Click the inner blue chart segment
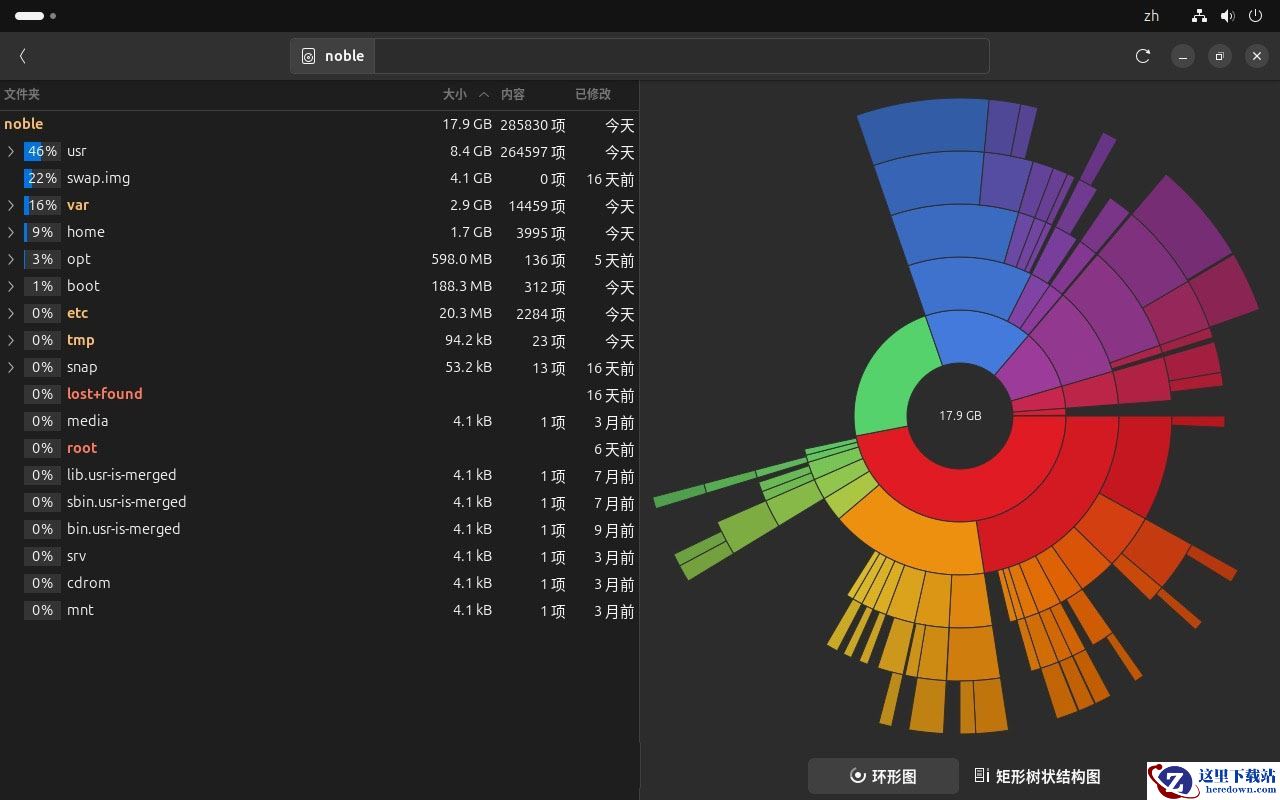The height and width of the screenshot is (800, 1280). click(x=973, y=337)
